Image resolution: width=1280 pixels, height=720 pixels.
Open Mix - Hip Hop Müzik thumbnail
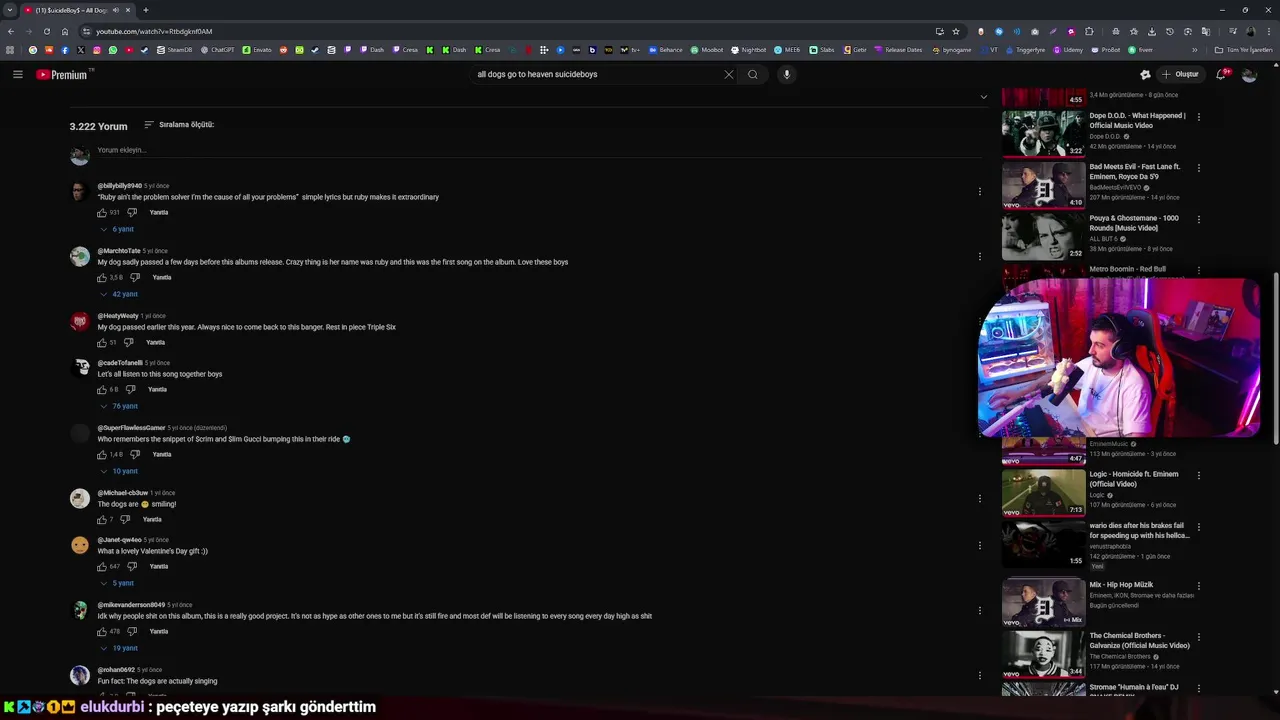coord(1043,603)
